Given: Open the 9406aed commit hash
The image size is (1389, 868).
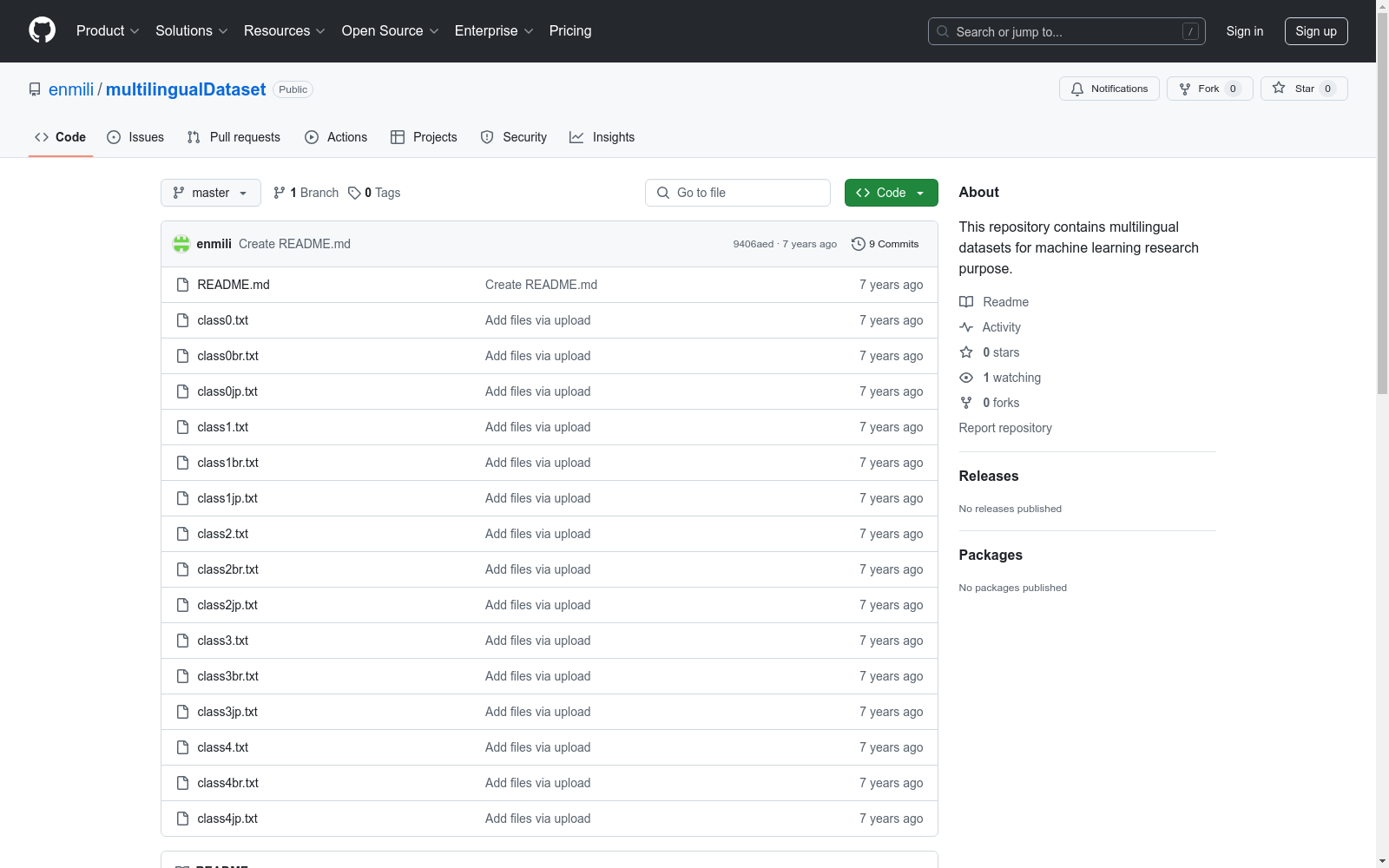Looking at the screenshot, I should [753, 244].
